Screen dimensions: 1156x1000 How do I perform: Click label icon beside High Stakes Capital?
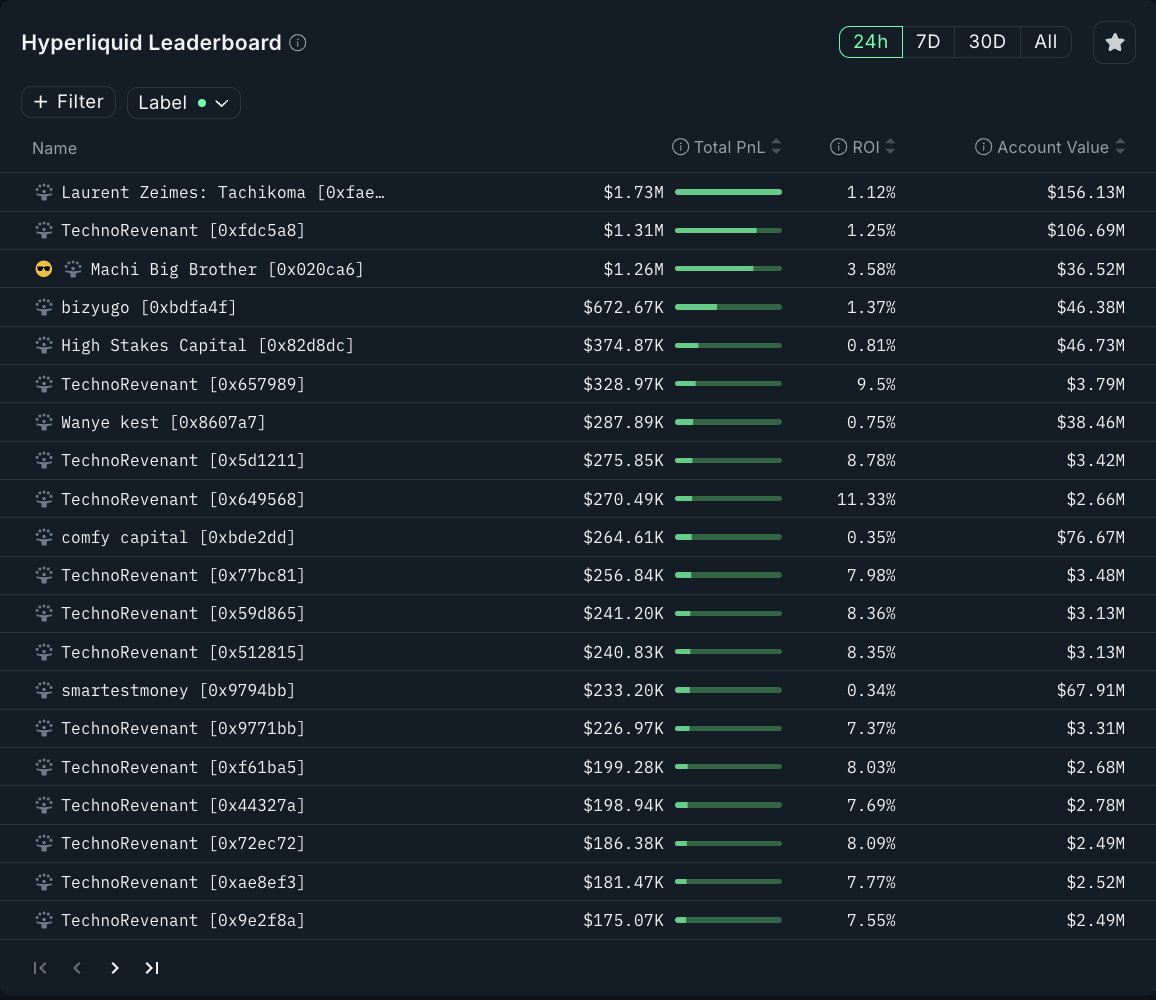(x=43, y=345)
